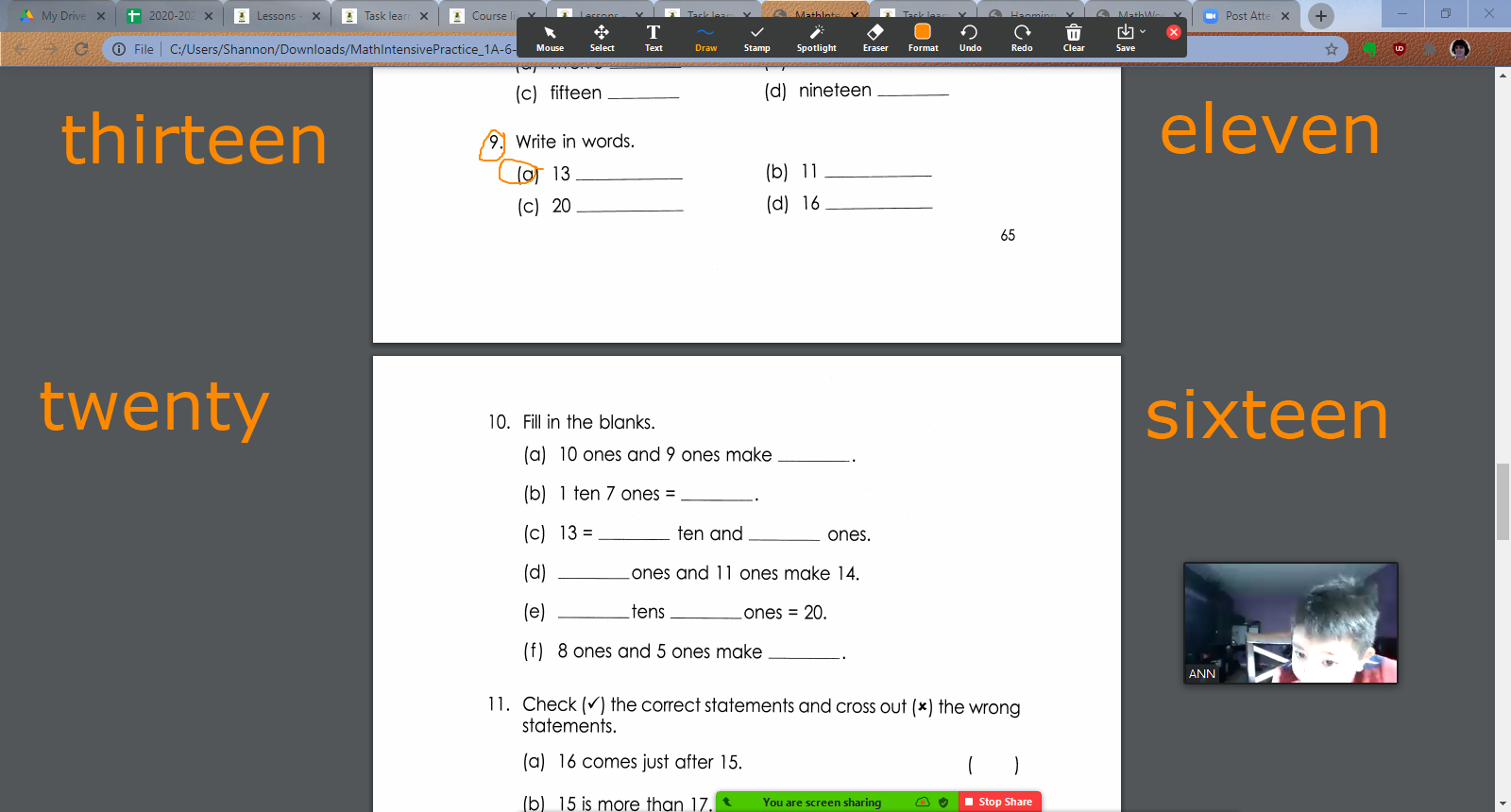This screenshot has width=1511, height=812.
Task: Click the vertical scrollbar thumb
Action: pyautogui.click(x=1503, y=501)
